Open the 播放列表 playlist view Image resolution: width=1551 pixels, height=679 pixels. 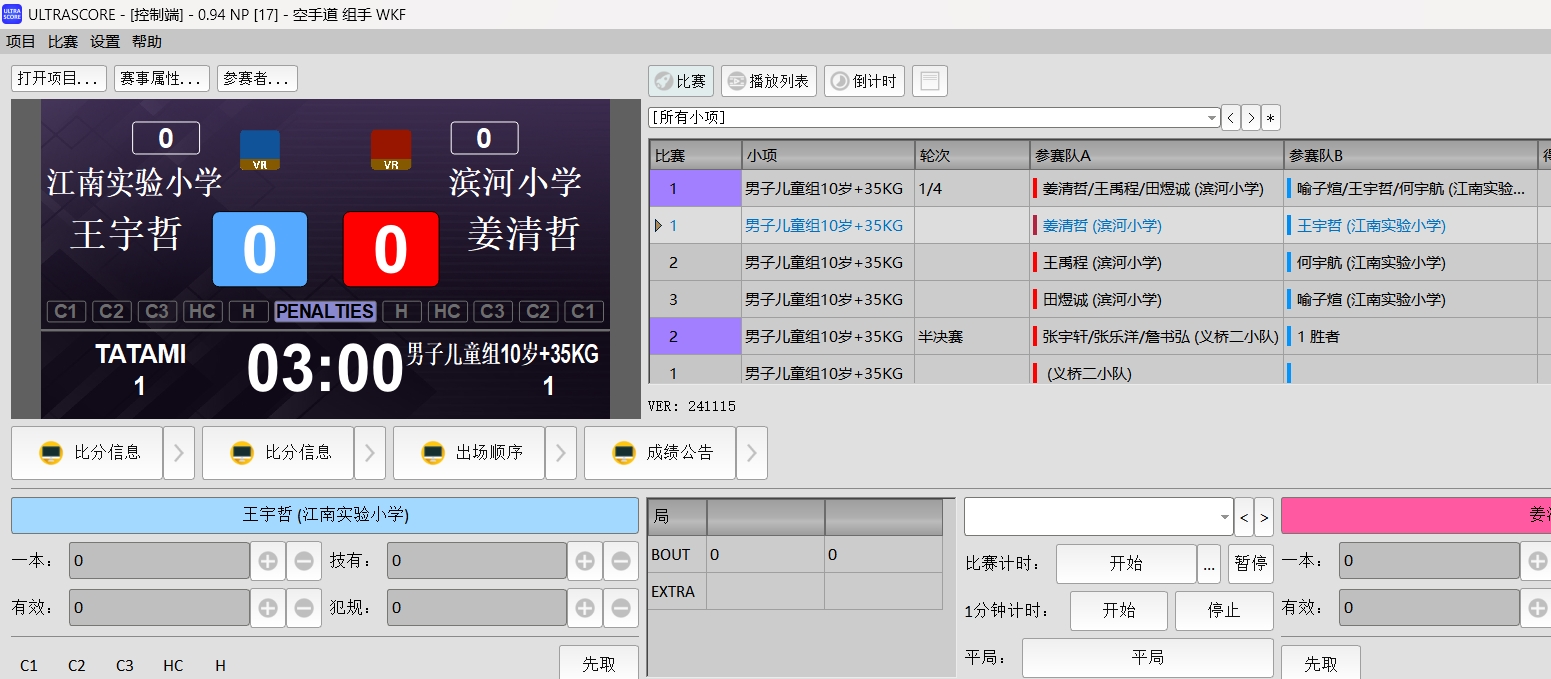click(x=768, y=81)
